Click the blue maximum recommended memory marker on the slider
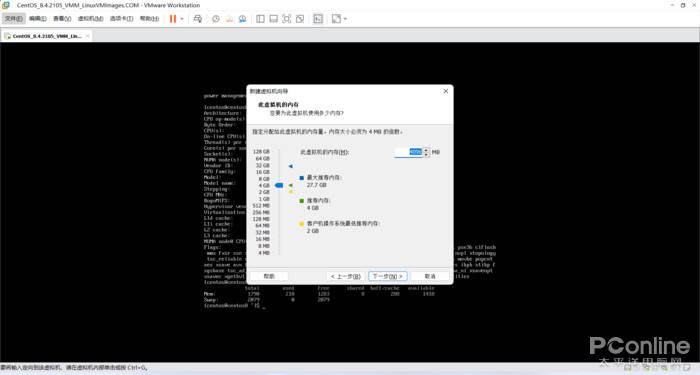Image resolution: width=700 pixels, height=375 pixels. pos(291,166)
